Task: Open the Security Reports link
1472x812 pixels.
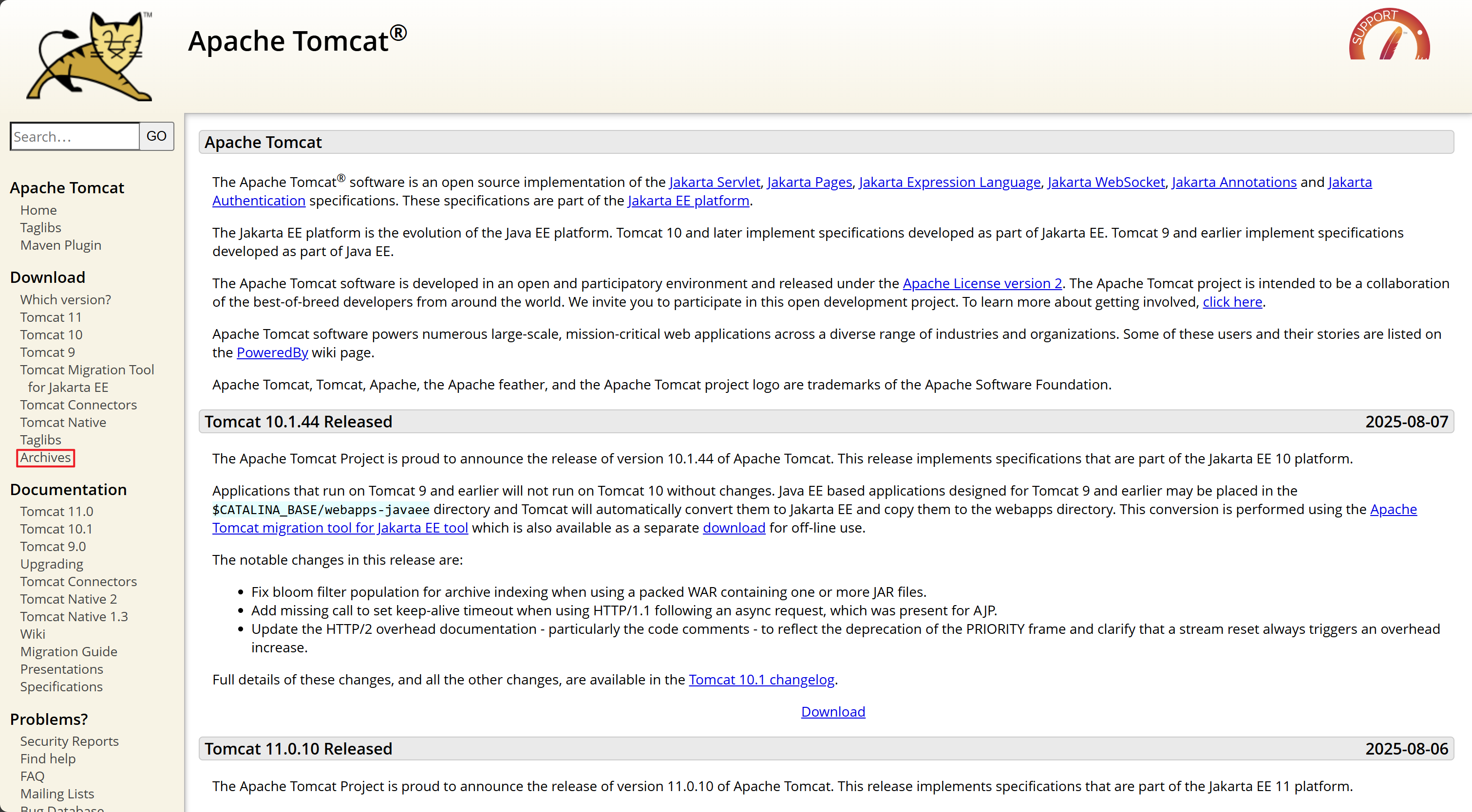Action: click(69, 741)
